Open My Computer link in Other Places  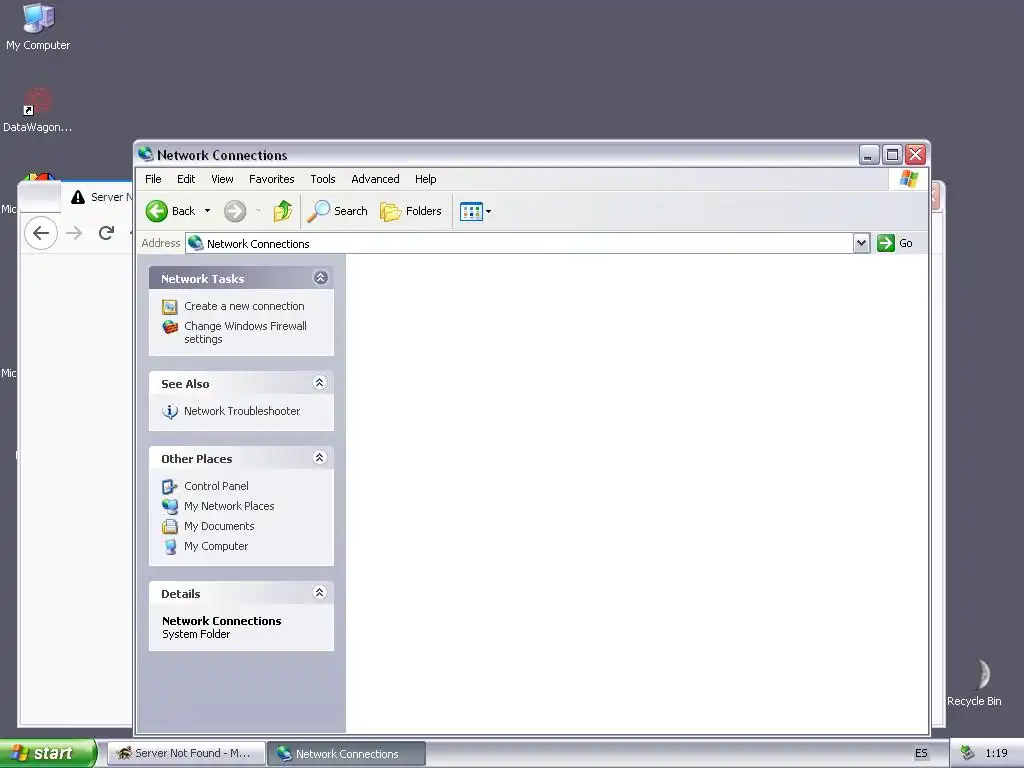tap(216, 547)
